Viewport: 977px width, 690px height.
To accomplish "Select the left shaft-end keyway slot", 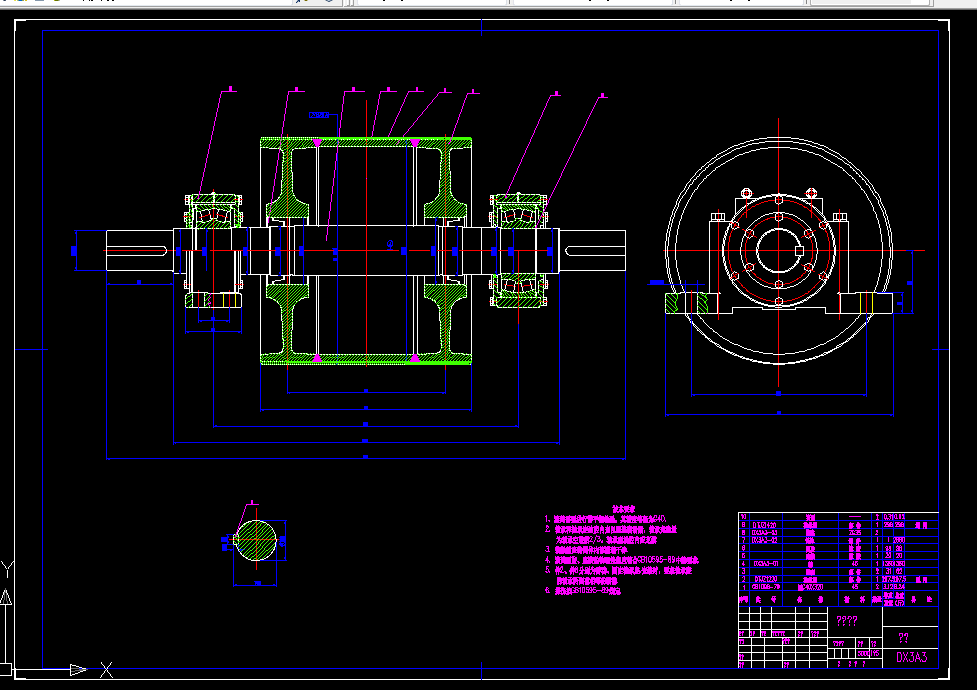I will tap(136, 251).
